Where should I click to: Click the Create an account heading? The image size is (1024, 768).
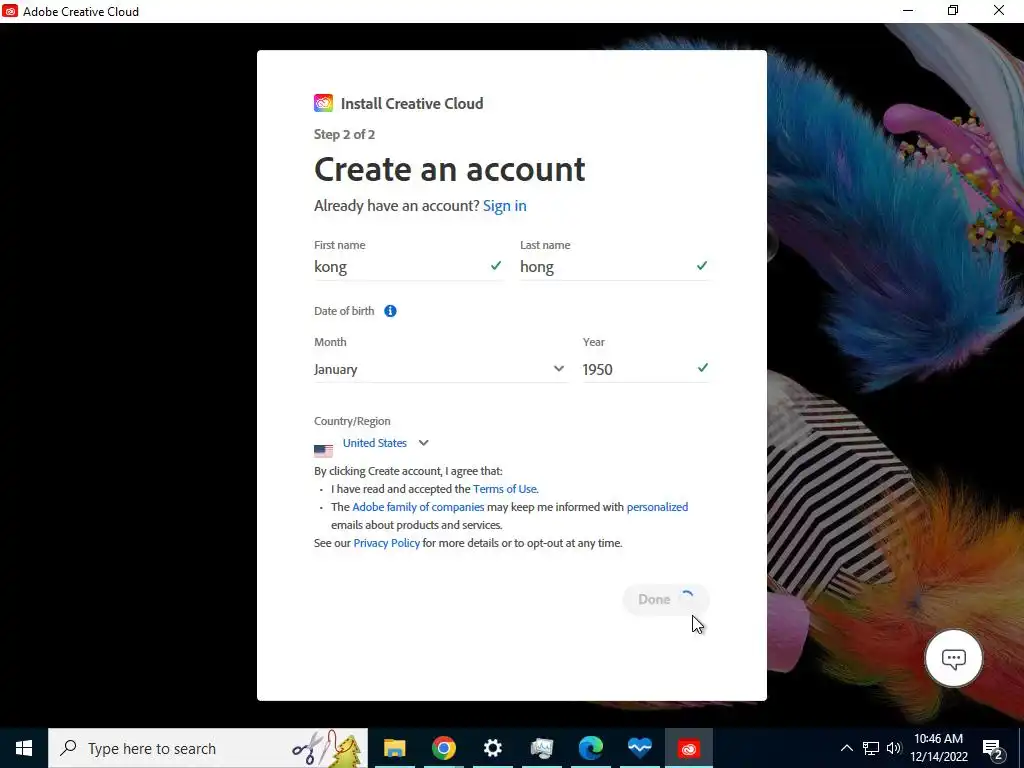click(449, 169)
